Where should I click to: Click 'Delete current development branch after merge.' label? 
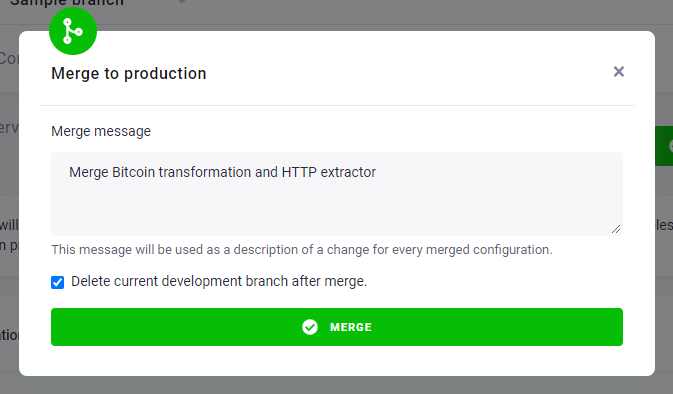pyautogui.click(x=219, y=281)
